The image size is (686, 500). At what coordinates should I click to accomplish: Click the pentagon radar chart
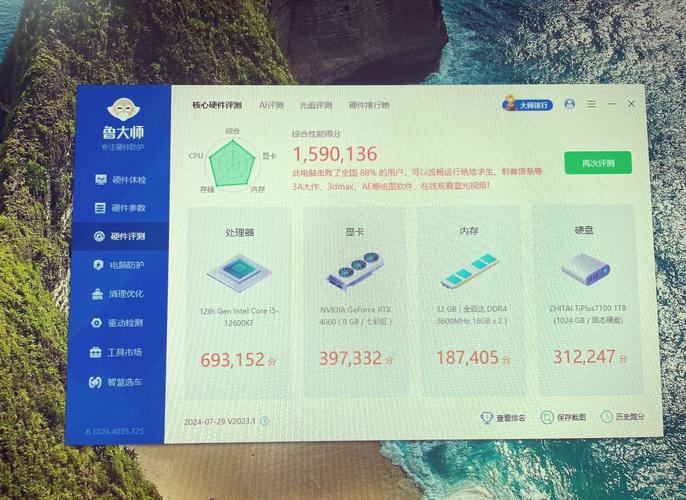click(x=232, y=164)
